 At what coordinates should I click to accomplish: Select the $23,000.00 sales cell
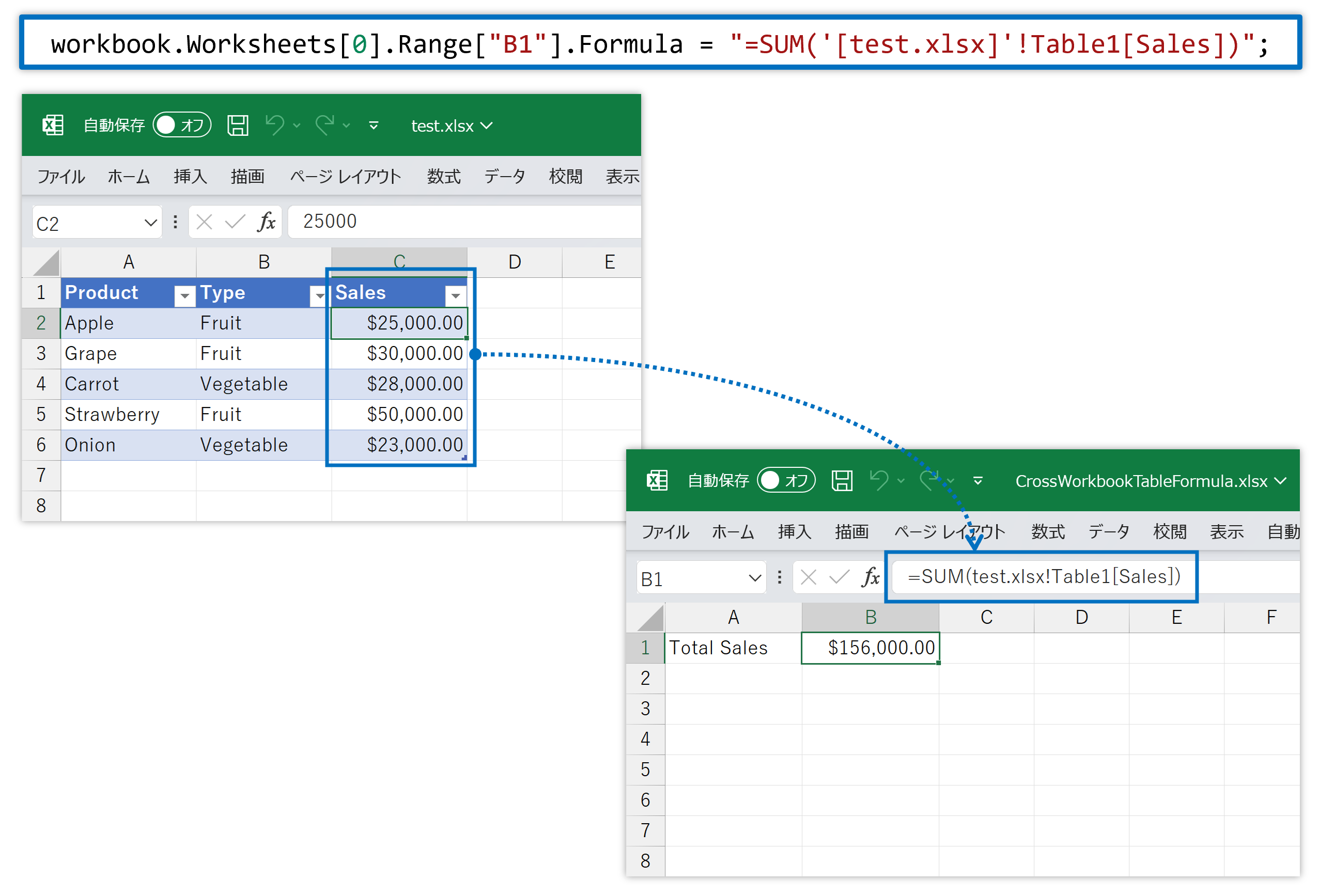[x=399, y=445]
